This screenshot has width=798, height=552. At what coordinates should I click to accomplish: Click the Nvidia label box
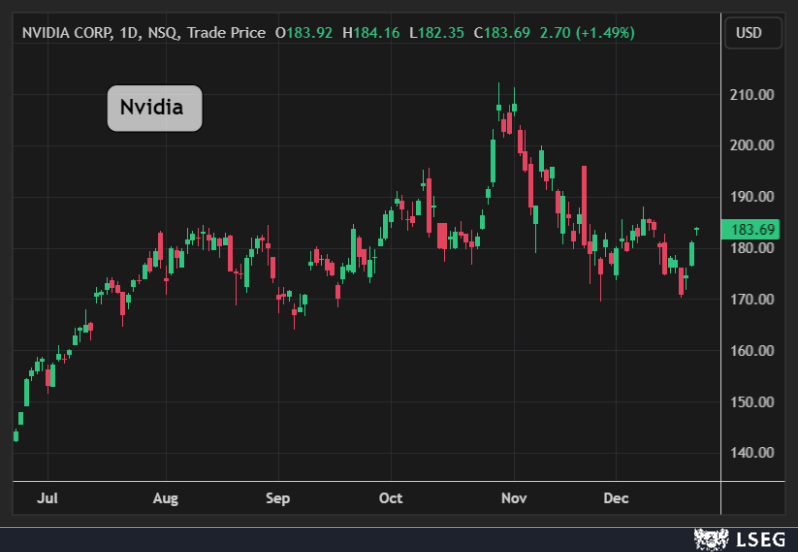(x=154, y=108)
